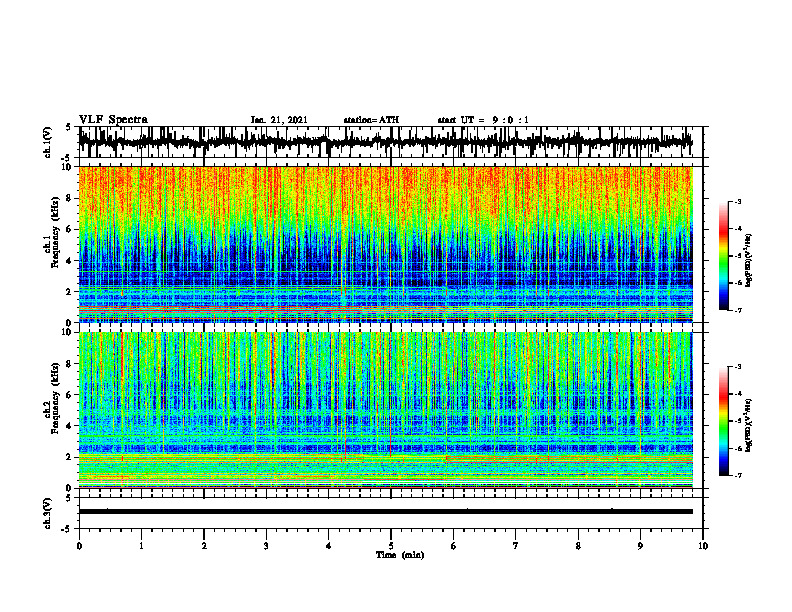The image size is (792, 612).
Task: Click the ch.1 color bar log(PSD) label
Action: point(749,260)
